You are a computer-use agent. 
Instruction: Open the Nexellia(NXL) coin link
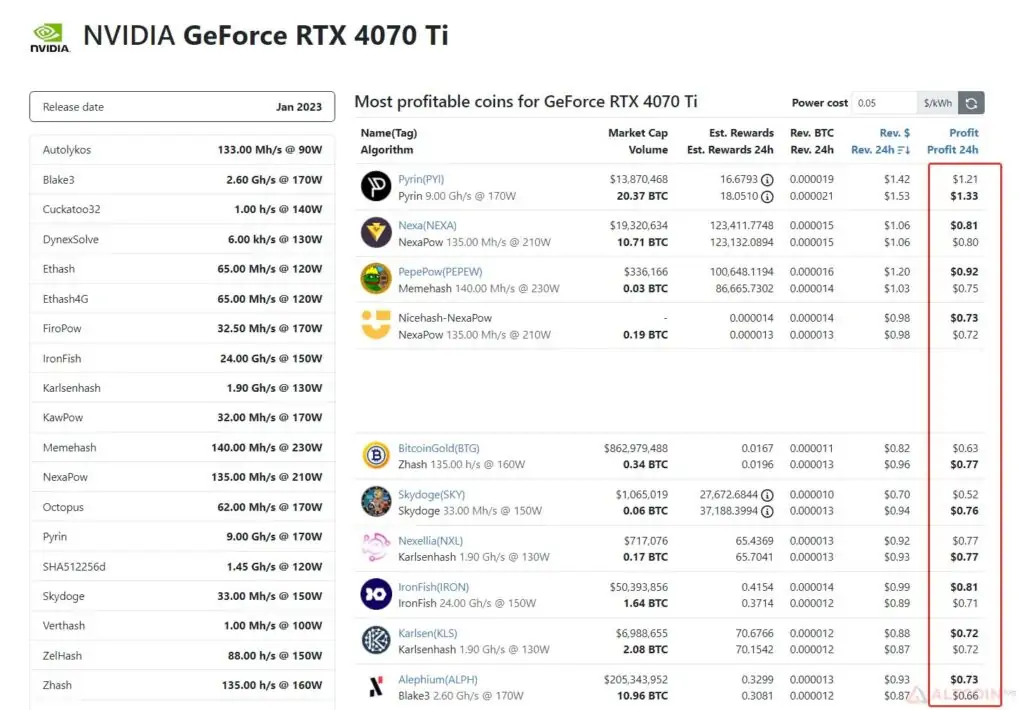pos(430,541)
